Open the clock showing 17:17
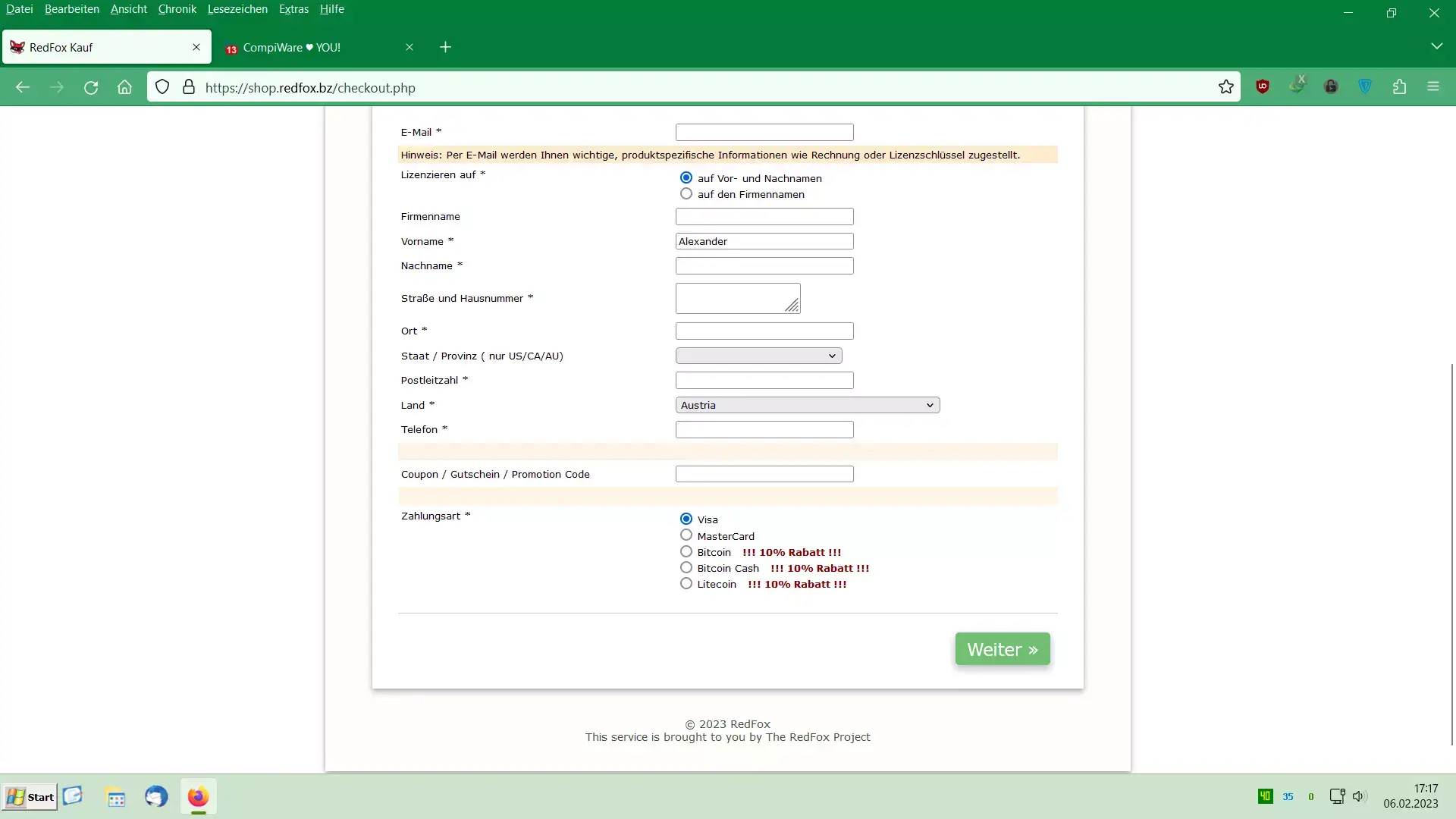This screenshot has width=1456, height=819. click(x=1410, y=796)
